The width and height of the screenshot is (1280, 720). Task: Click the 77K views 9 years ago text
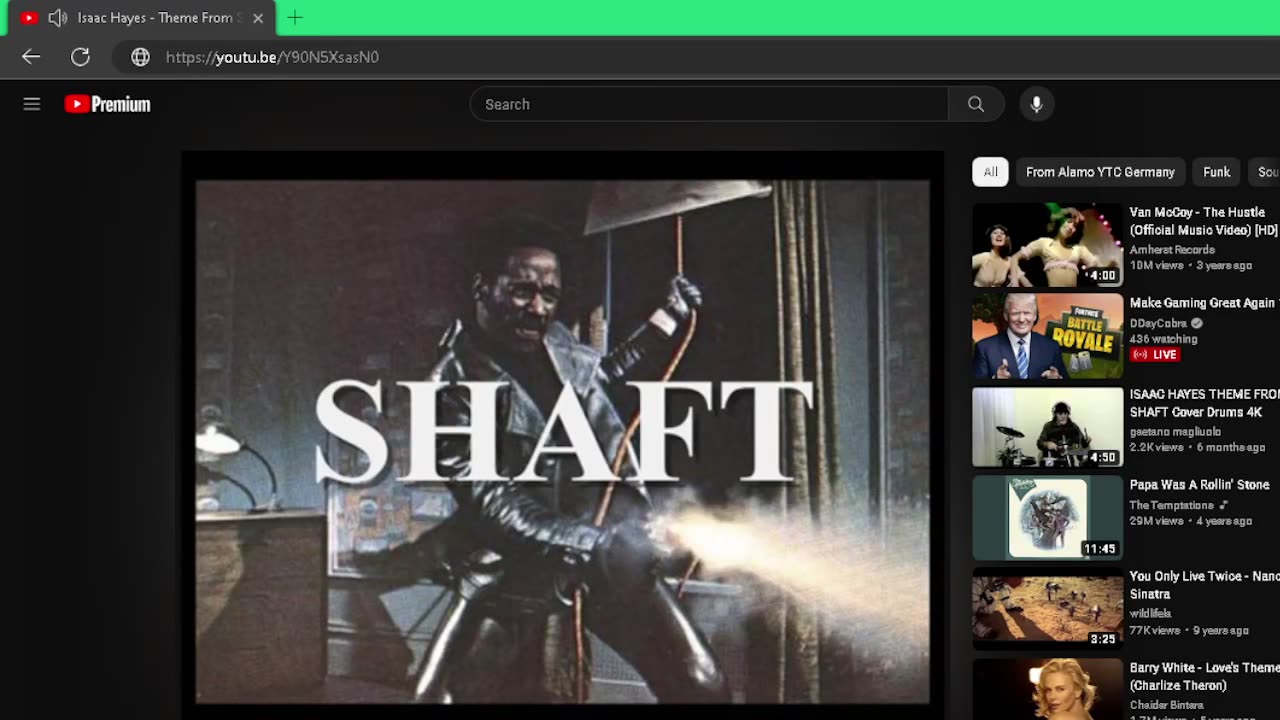pos(1189,630)
